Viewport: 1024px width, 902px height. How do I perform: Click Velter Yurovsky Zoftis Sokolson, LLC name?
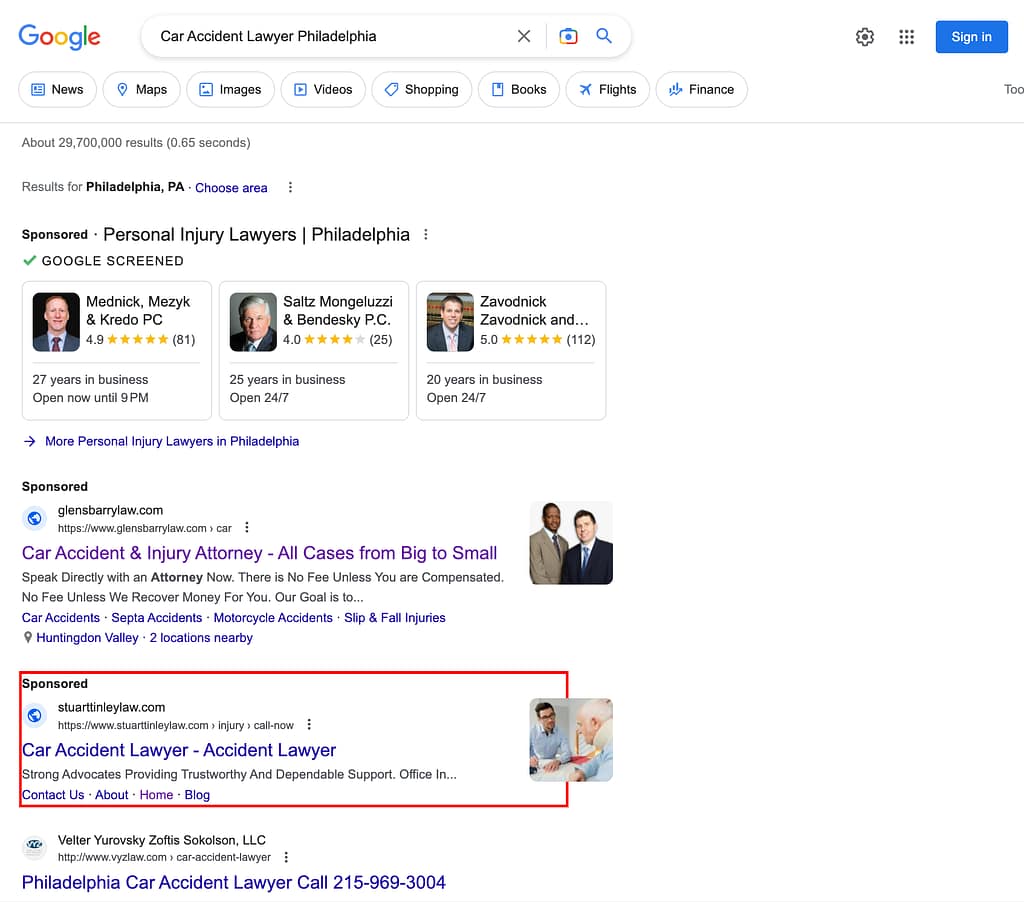[161, 840]
